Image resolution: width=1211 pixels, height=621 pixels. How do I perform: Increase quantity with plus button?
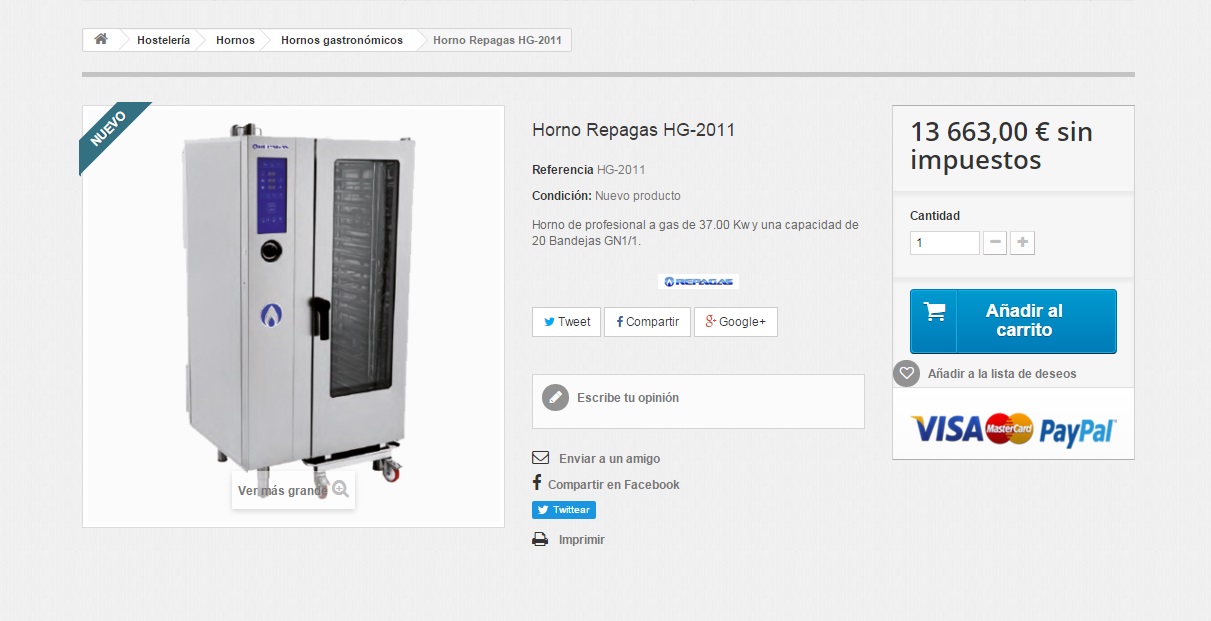(x=1022, y=243)
